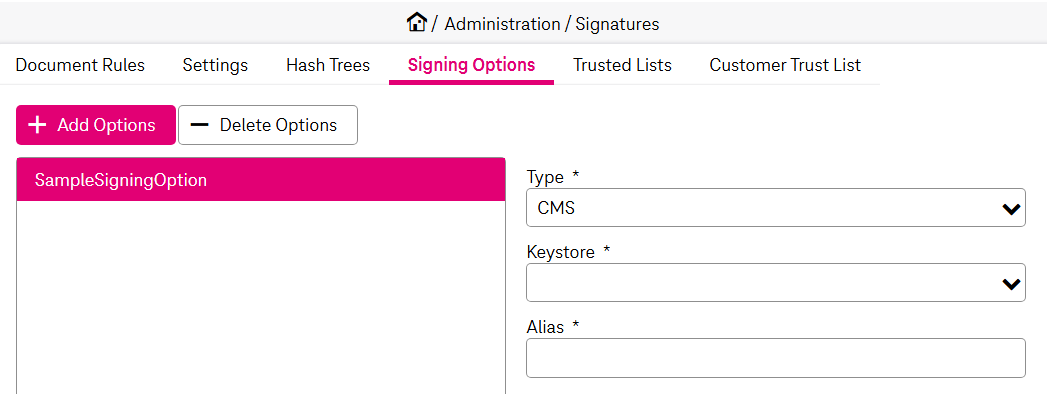This screenshot has height=394, width=1047.
Task: Open the Customer Trust List tab
Action: click(785, 65)
